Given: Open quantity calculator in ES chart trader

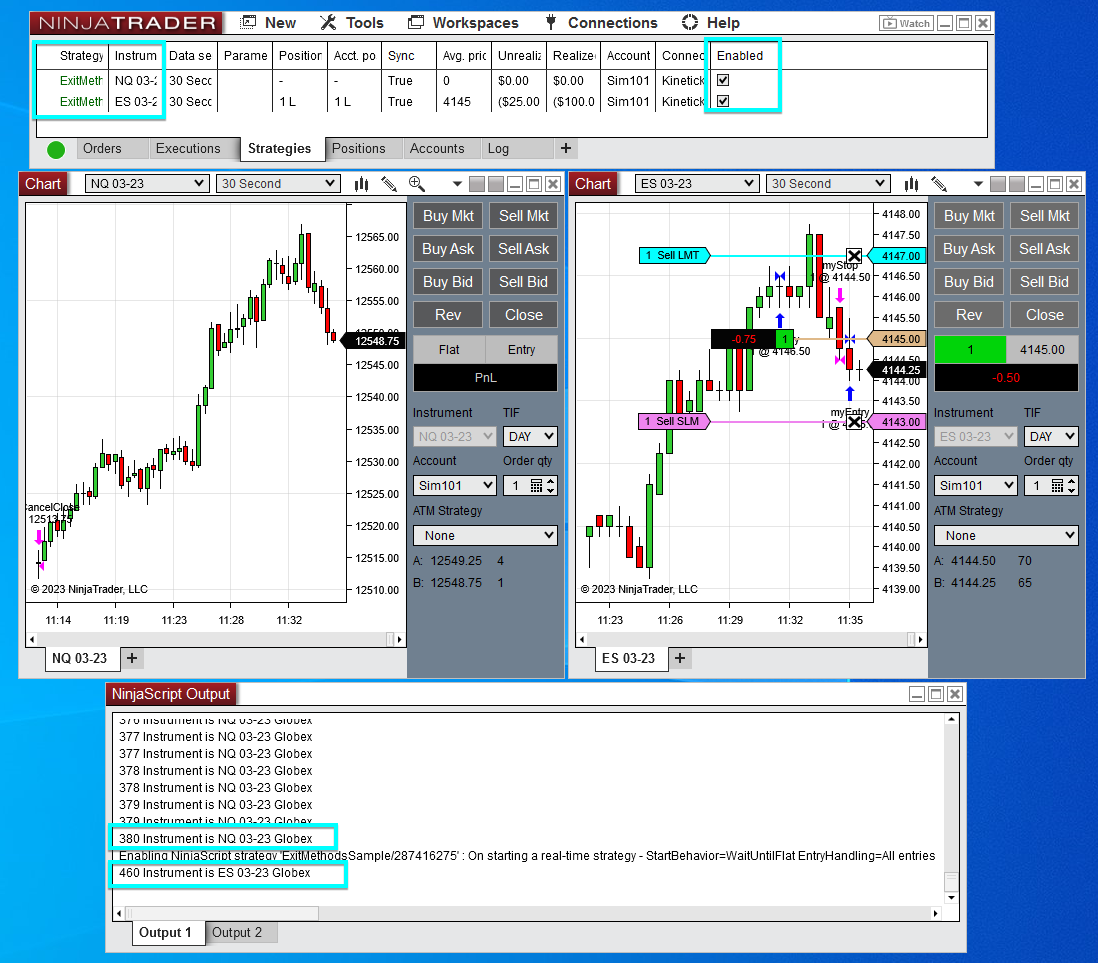Looking at the screenshot, I should (1057, 485).
